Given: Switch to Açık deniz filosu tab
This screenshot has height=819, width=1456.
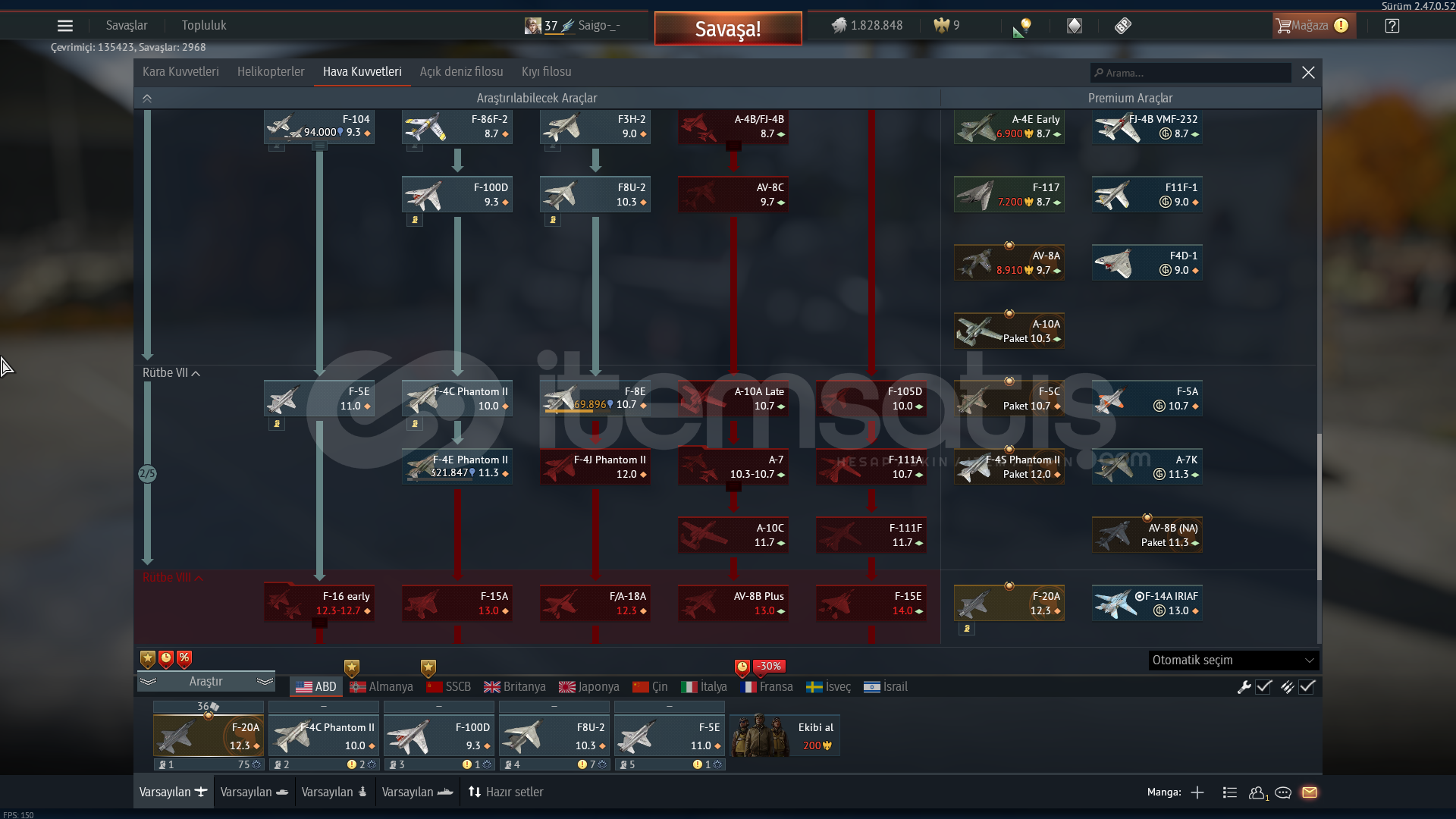Looking at the screenshot, I should pyautogui.click(x=462, y=72).
